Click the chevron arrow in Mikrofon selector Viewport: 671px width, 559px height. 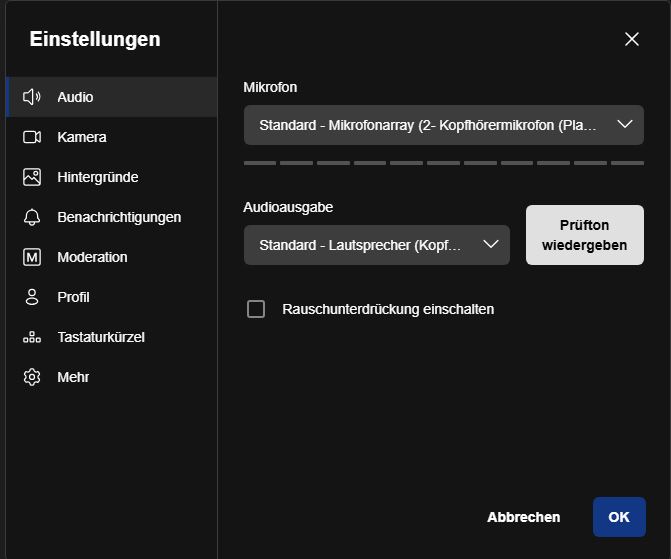[625, 125]
